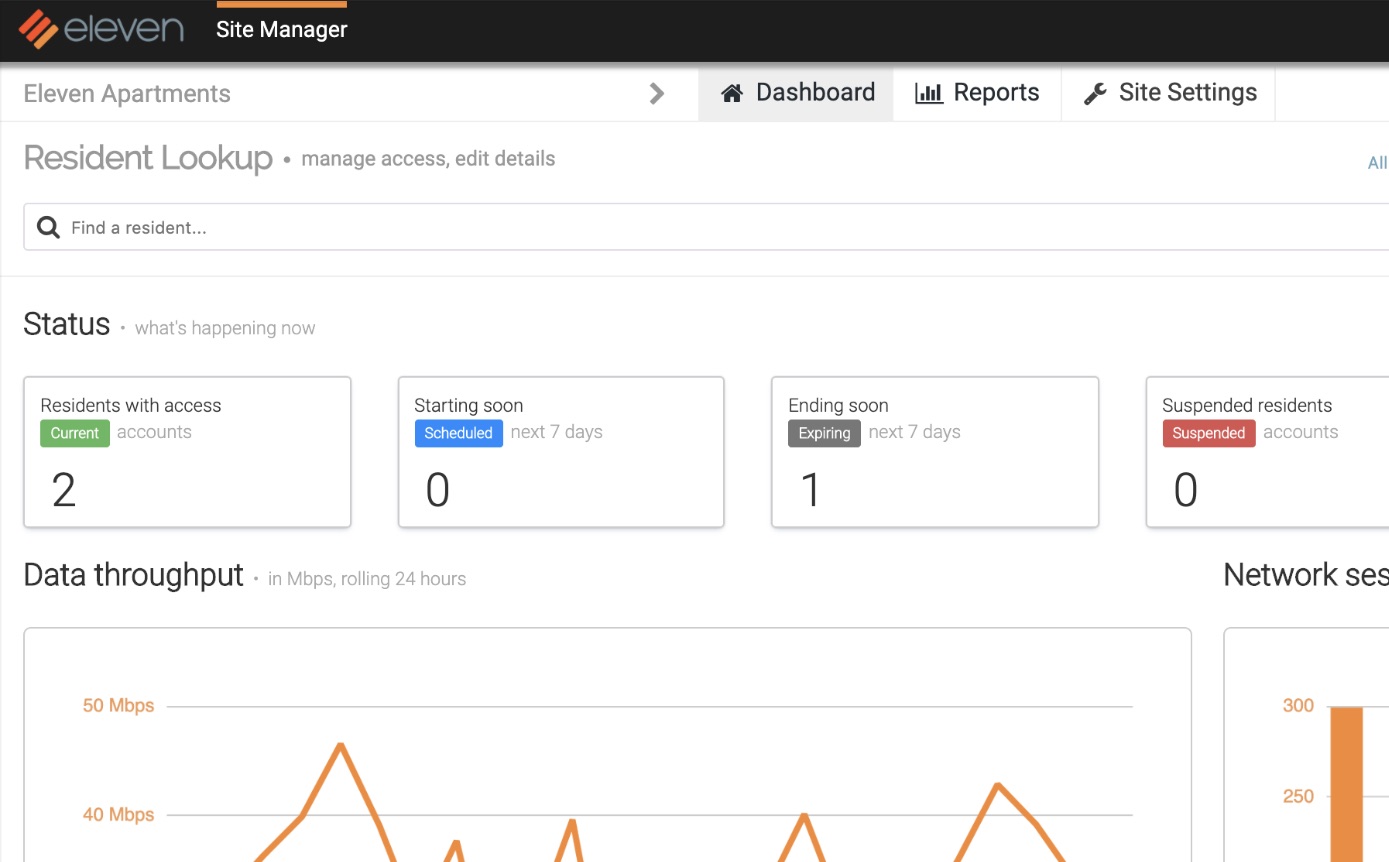The height and width of the screenshot is (862, 1389).
Task: Click the search magnifier icon
Action: pos(48,227)
